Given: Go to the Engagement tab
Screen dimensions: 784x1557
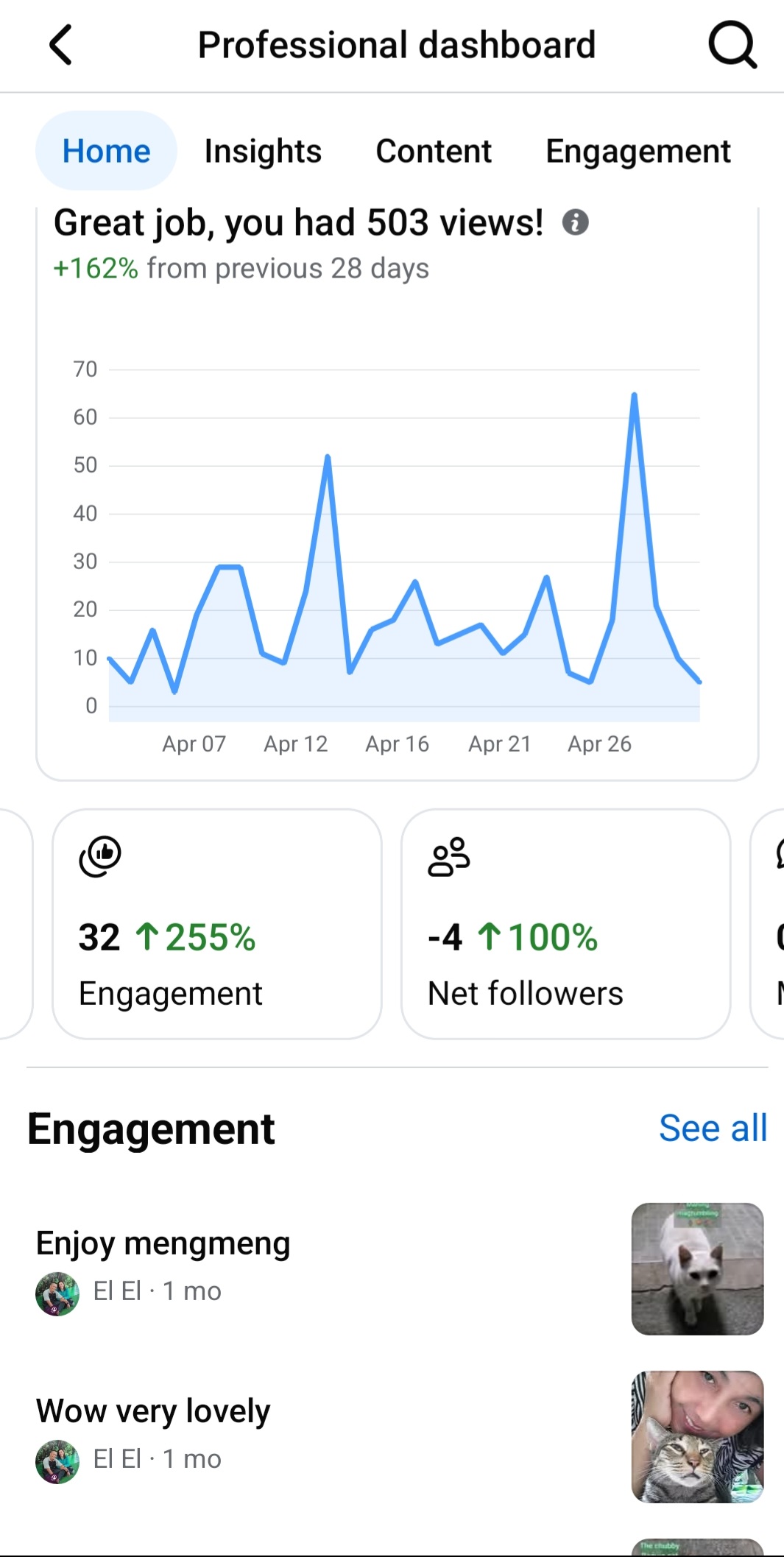Looking at the screenshot, I should (x=638, y=151).
